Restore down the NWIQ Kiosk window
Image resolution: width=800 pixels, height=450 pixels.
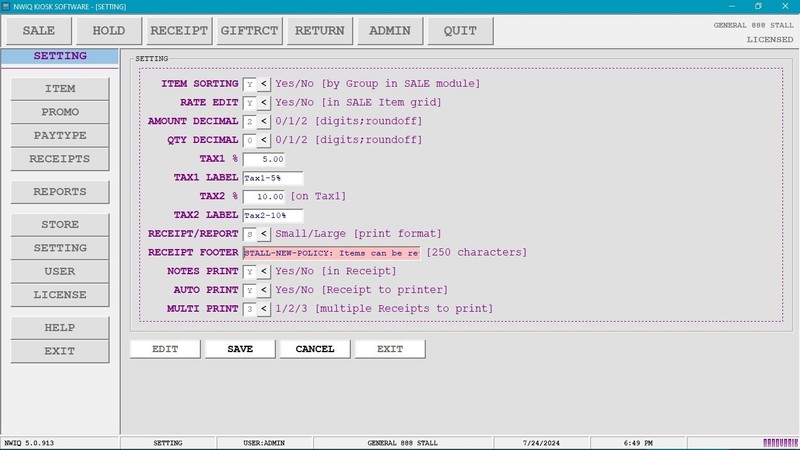click(758, 6)
